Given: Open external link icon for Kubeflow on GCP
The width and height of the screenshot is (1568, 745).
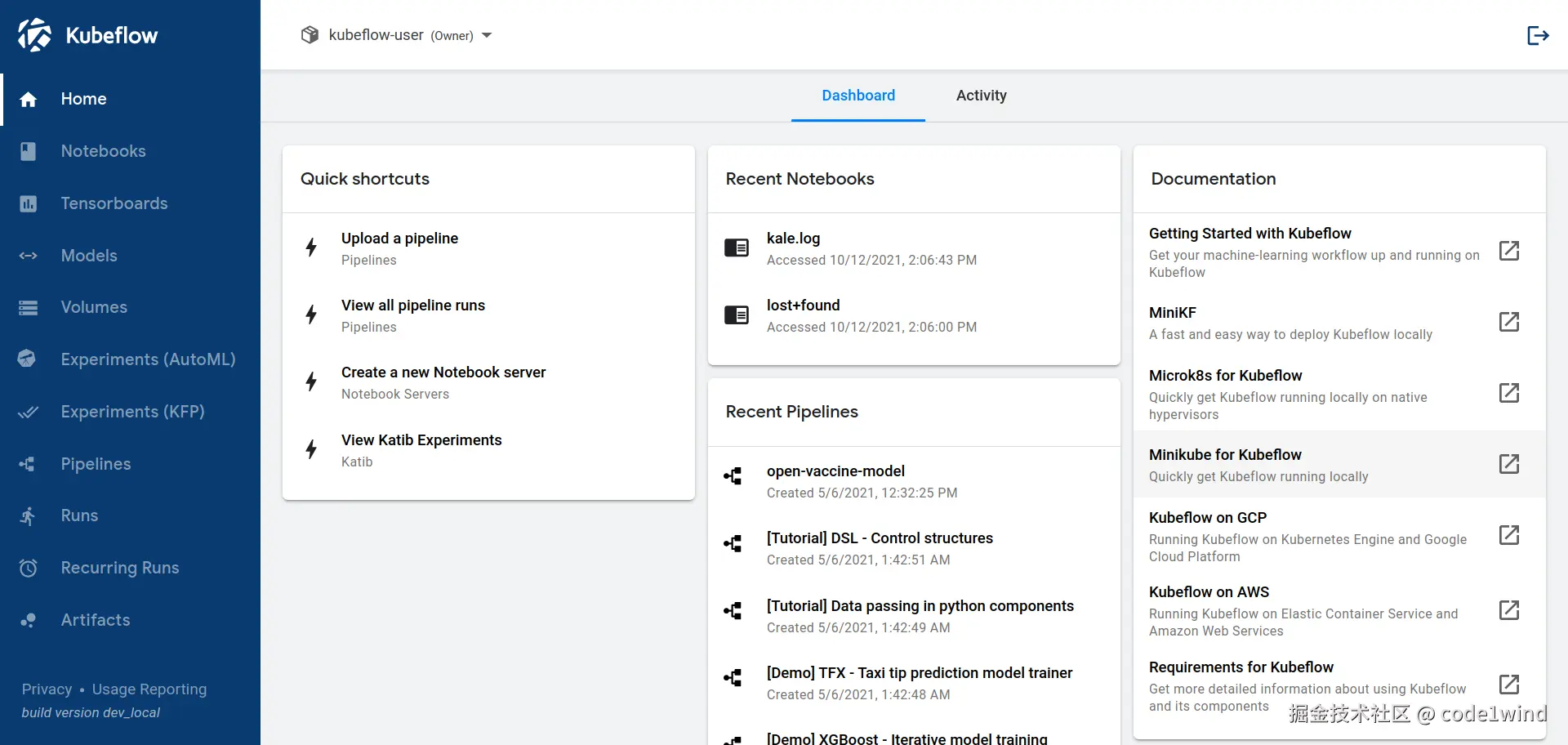Looking at the screenshot, I should coord(1509,535).
